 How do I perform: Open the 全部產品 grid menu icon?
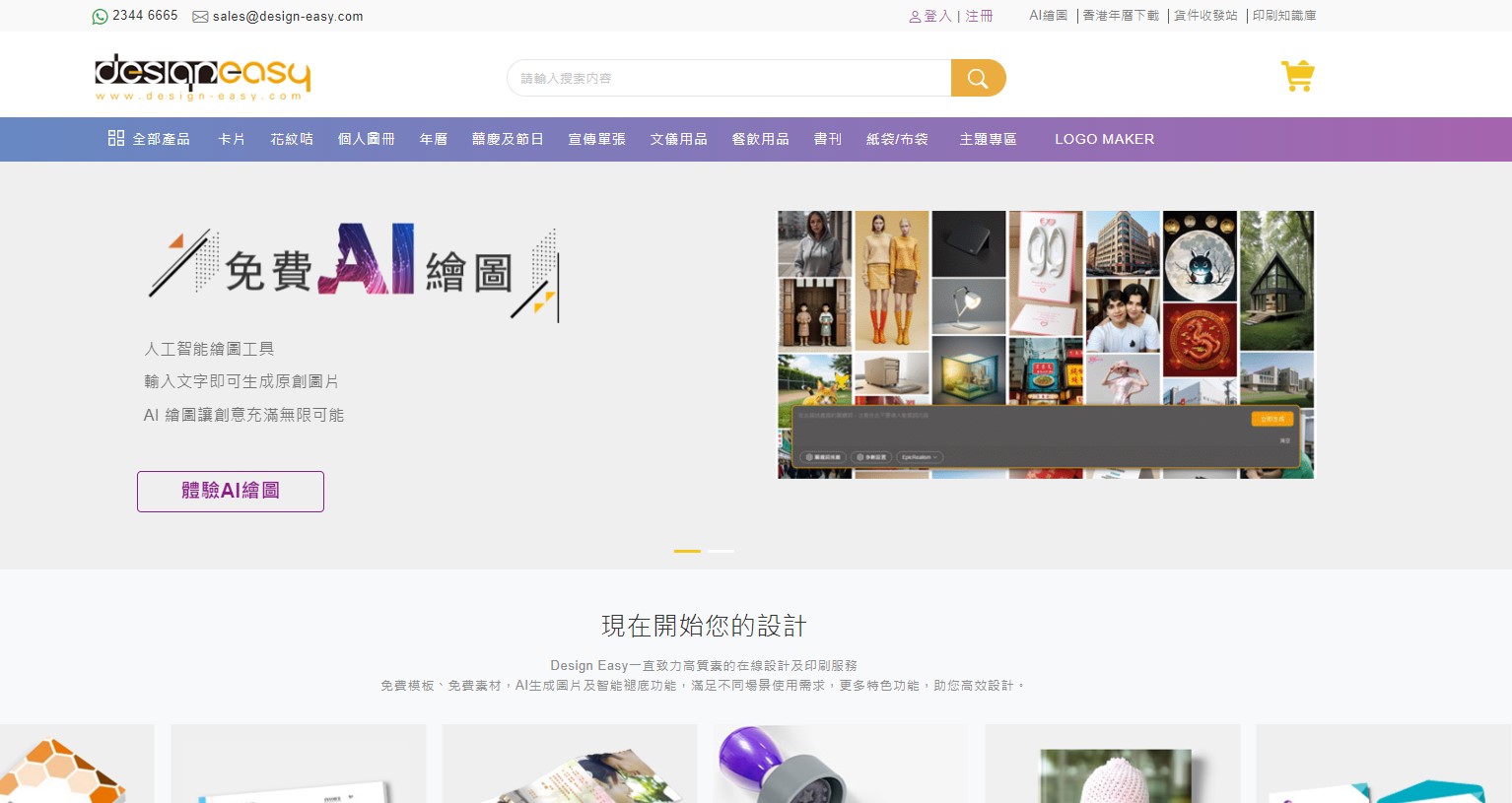coord(116,138)
